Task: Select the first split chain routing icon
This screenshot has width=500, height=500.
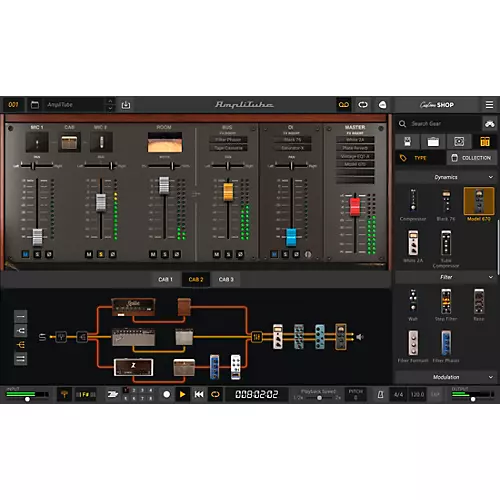Action: [21, 330]
